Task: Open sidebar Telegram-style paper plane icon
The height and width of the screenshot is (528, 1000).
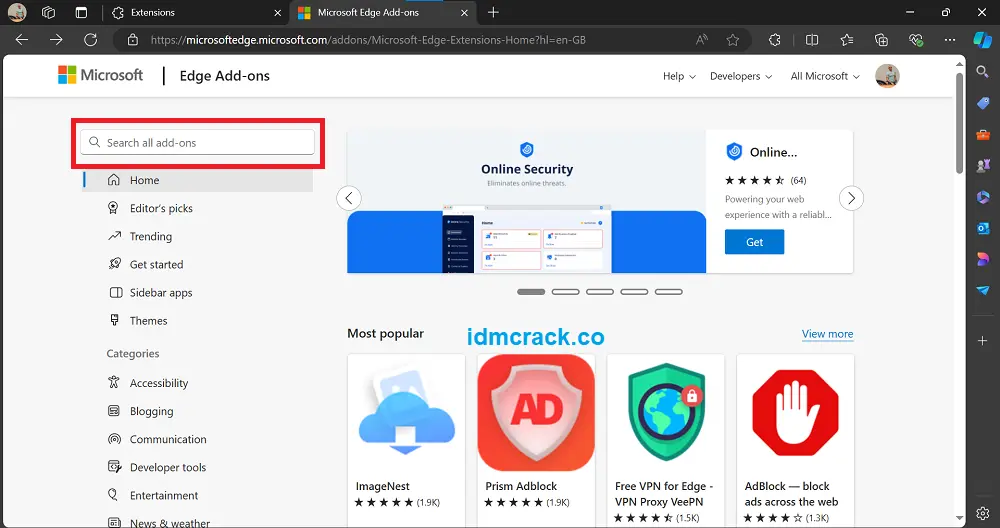Action: coord(983,291)
